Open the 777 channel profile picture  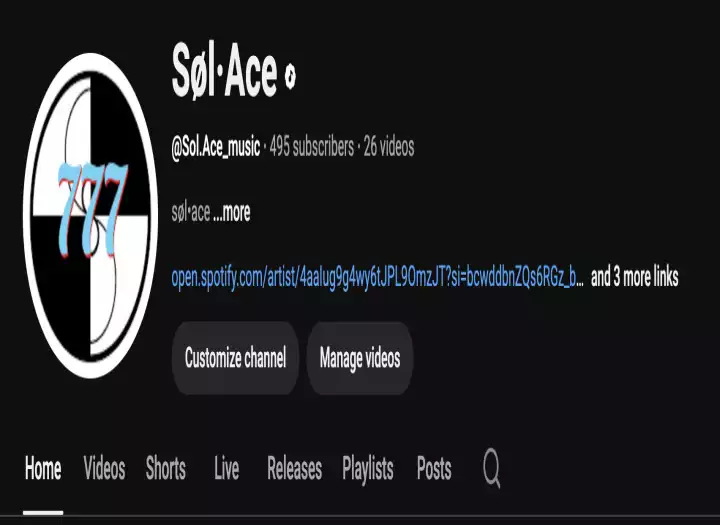click(x=90, y=215)
